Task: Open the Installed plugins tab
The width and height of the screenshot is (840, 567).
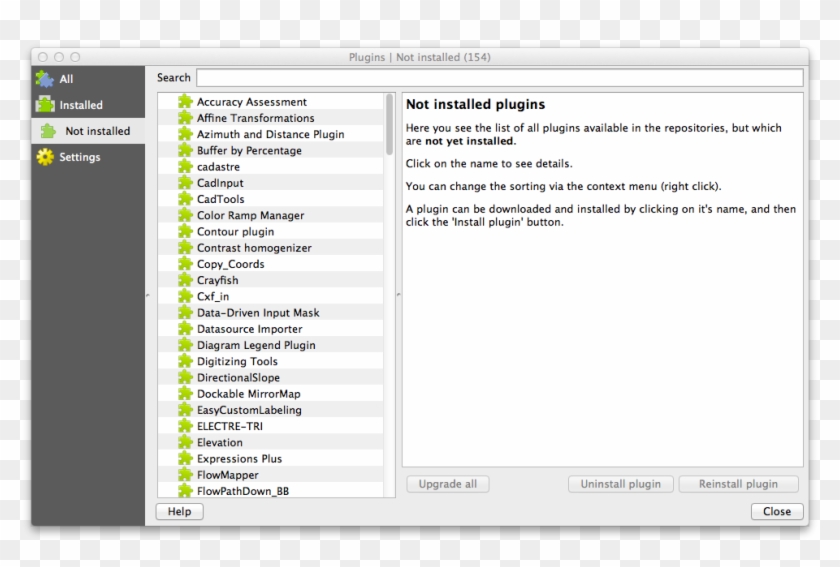Action: coord(88,105)
